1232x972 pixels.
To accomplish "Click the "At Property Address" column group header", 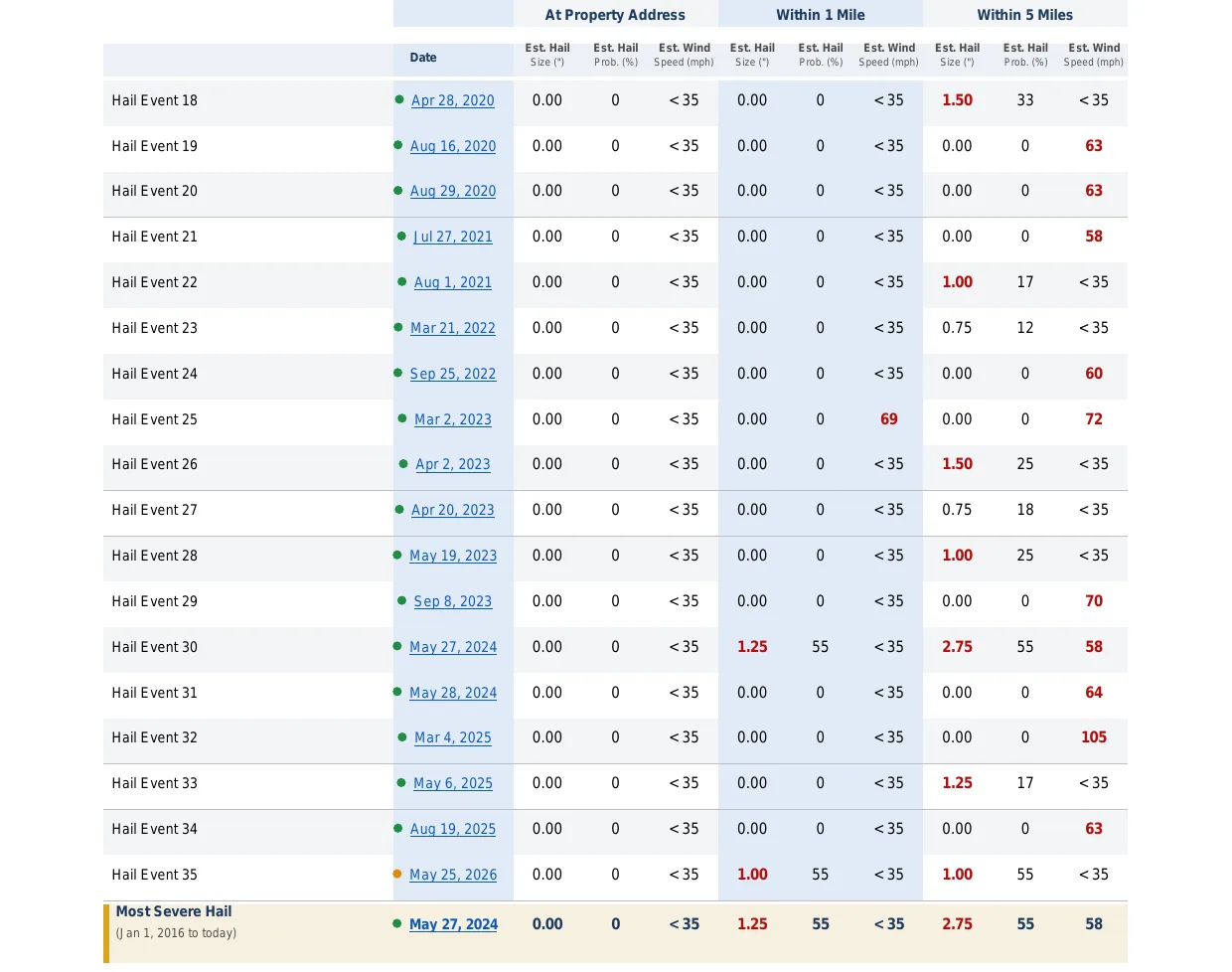I will pyautogui.click(x=615, y=15).
